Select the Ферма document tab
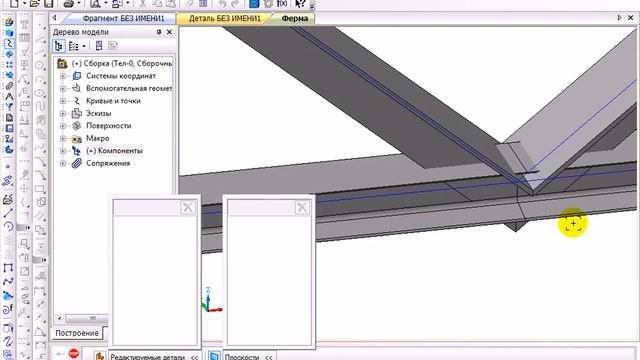Screen dimensions: 640x360 tap(295, 18)
